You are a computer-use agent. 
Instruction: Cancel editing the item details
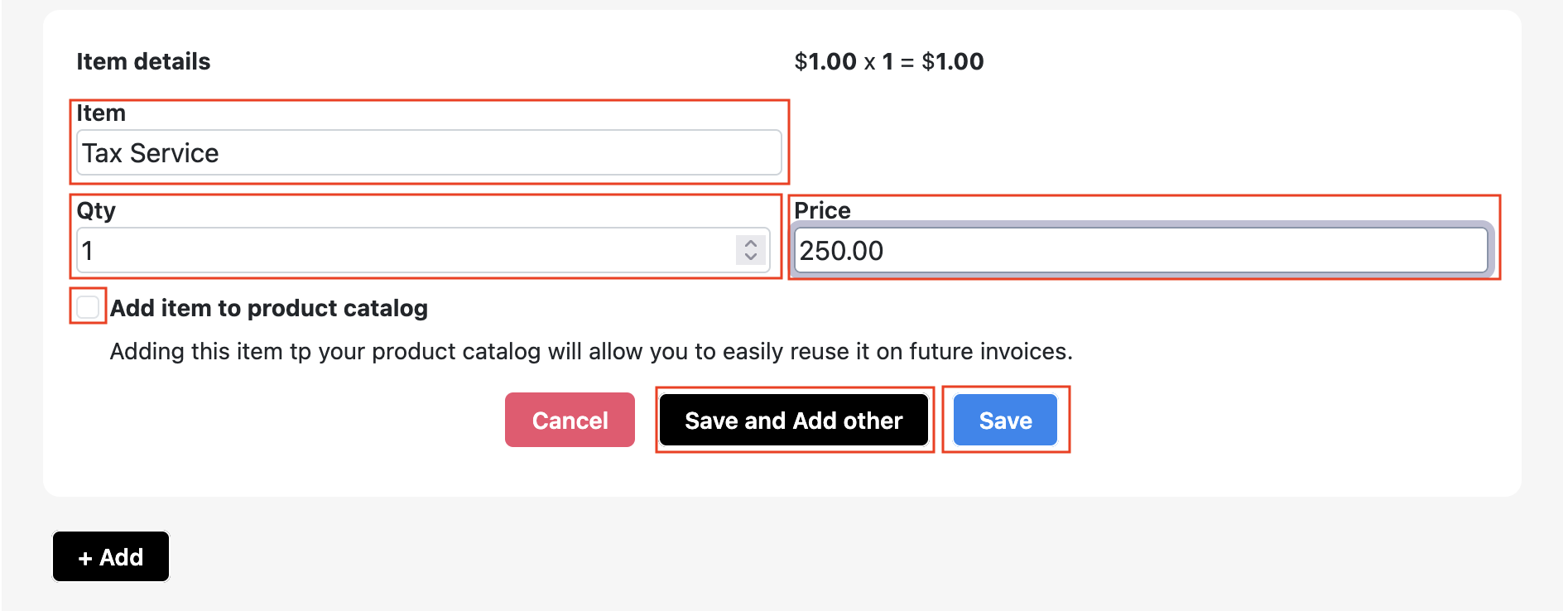click(570, 421)
